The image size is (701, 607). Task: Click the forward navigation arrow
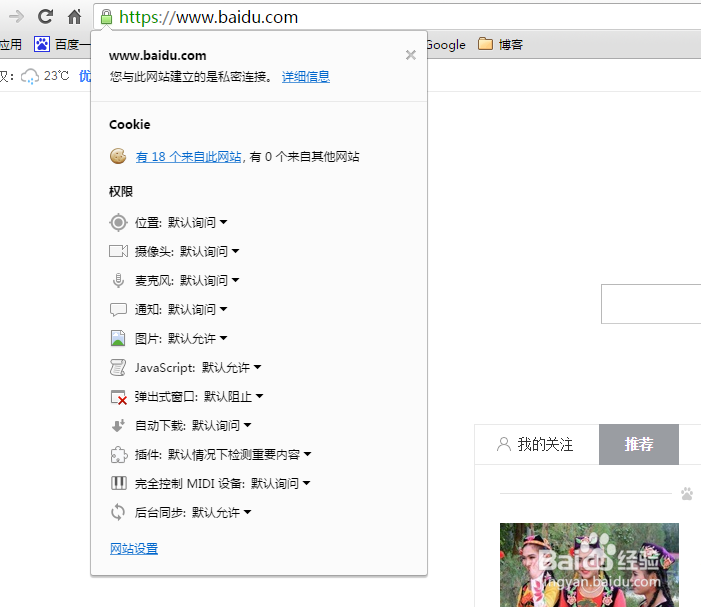17,17
